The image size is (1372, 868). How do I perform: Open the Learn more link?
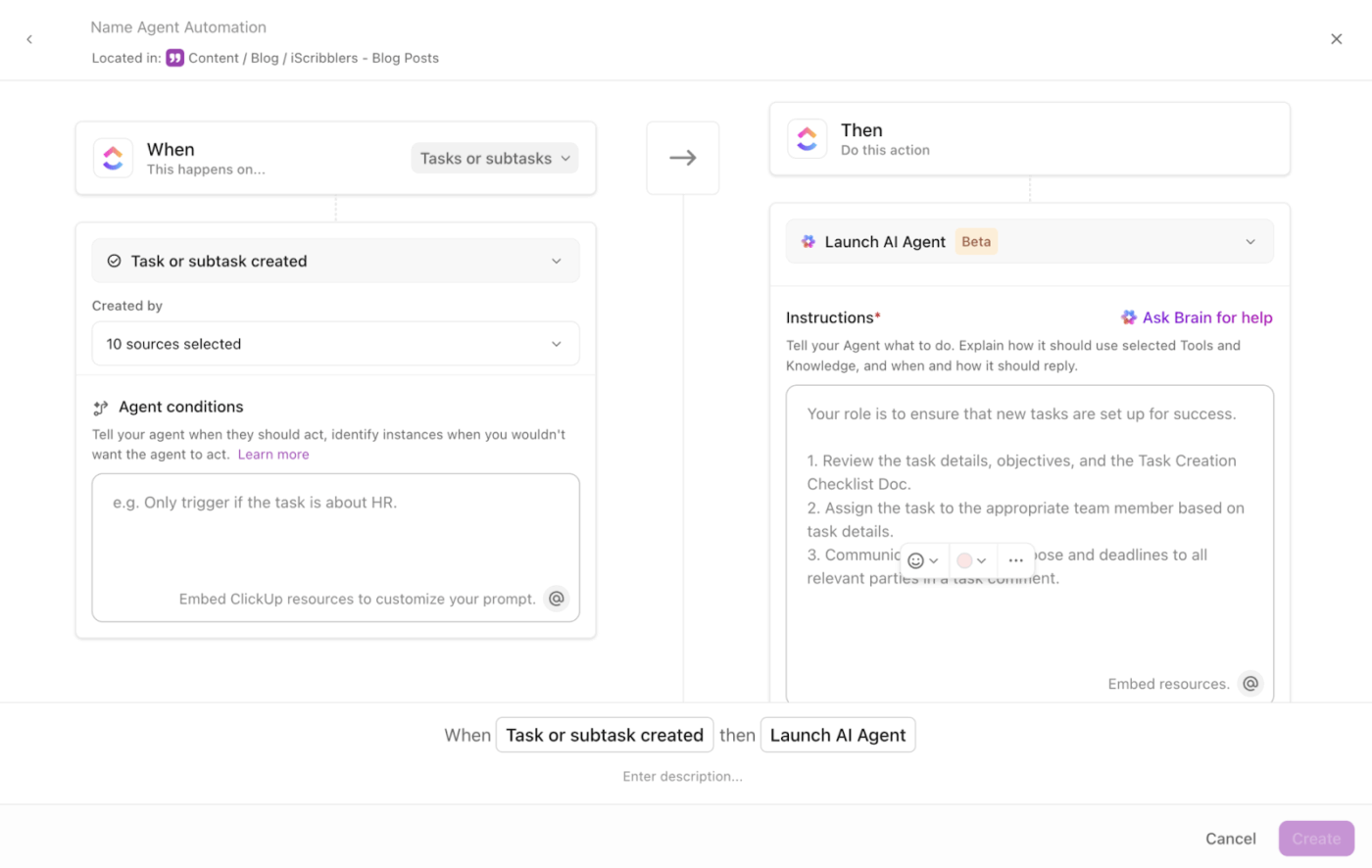coord(273,455)
